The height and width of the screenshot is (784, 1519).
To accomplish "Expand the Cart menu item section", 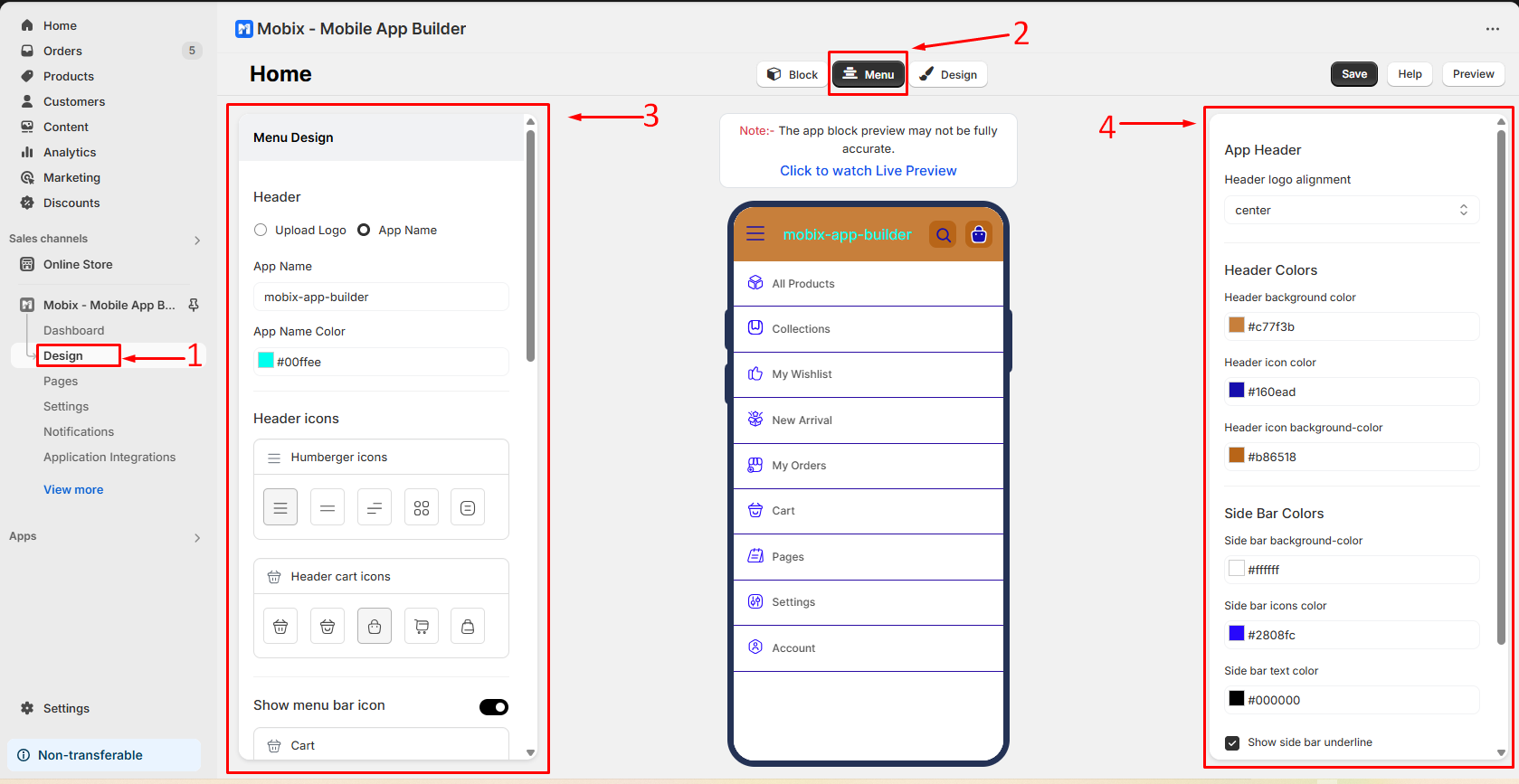I will tap(381, 745).
